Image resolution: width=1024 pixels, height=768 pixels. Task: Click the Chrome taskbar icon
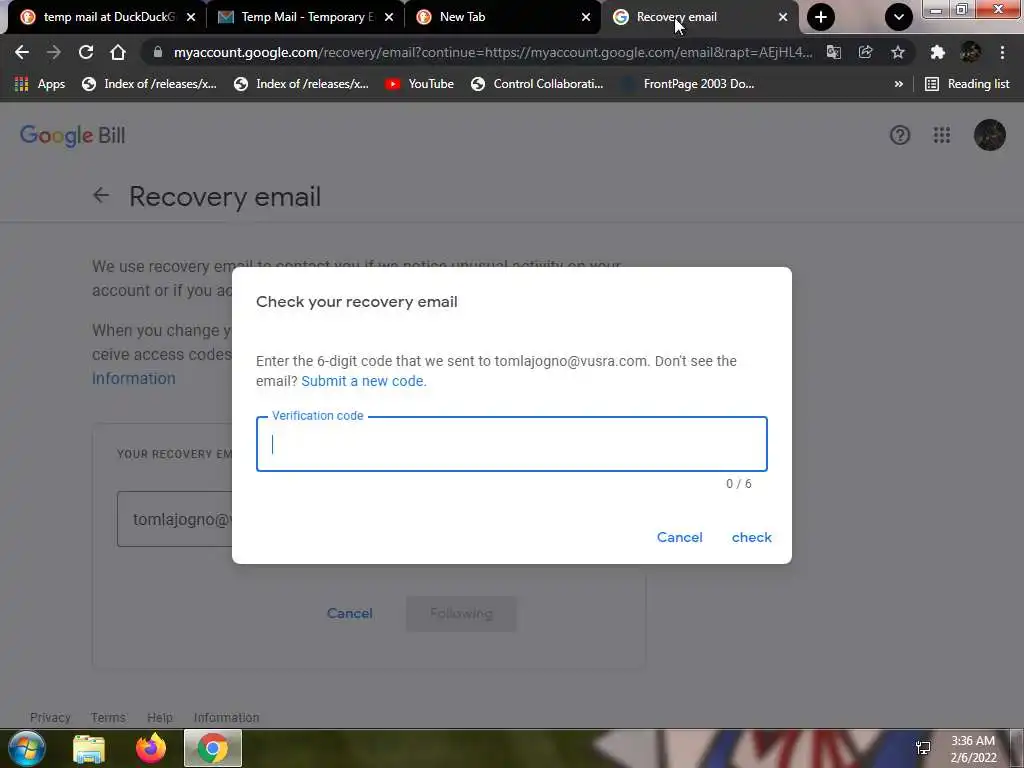[213, 748]
